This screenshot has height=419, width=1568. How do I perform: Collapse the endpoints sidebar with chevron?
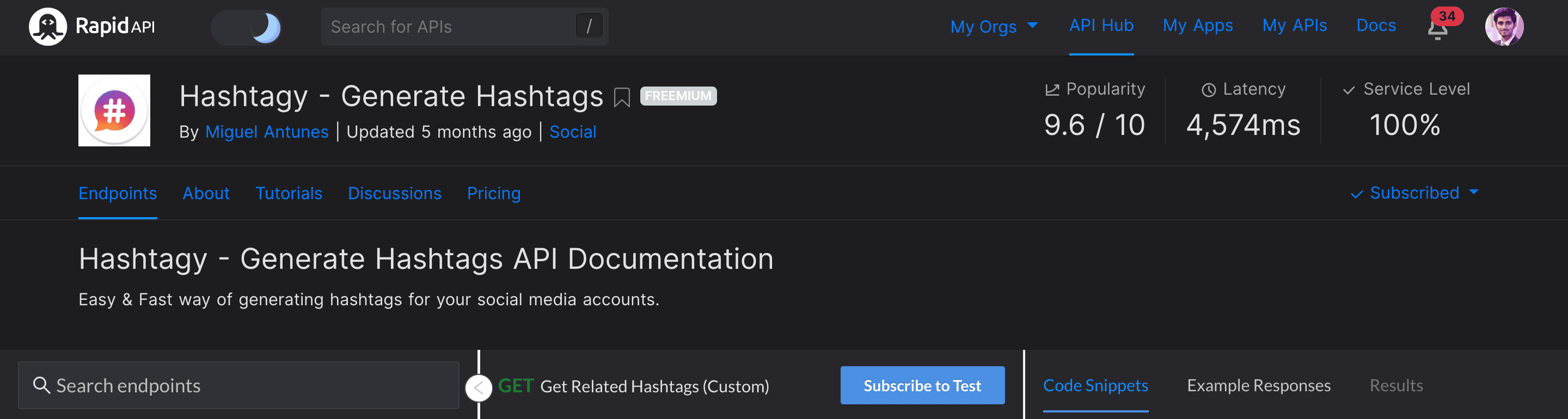click(x=479, y=388)
